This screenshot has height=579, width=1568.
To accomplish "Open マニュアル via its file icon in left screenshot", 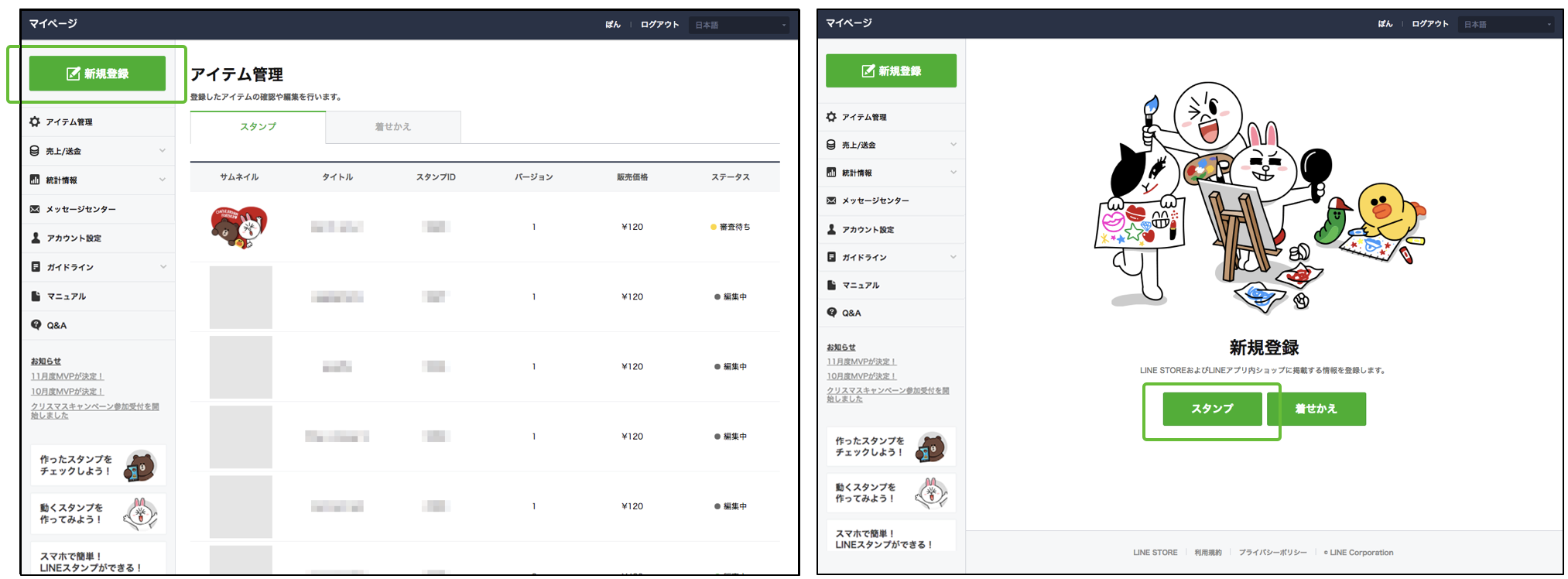I will pyautogui.click(x=35, y=296).
